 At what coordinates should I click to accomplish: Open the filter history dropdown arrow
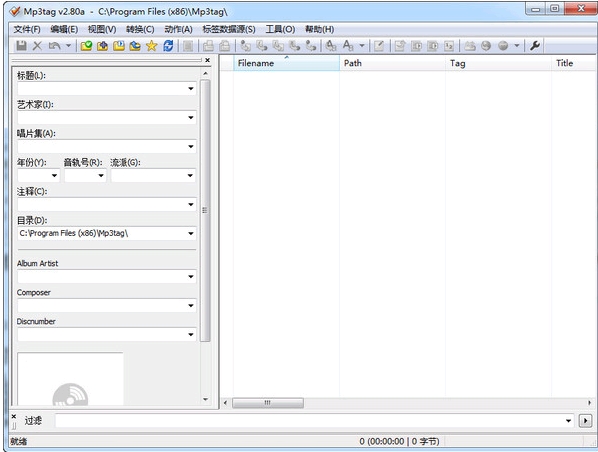(568, 421)
